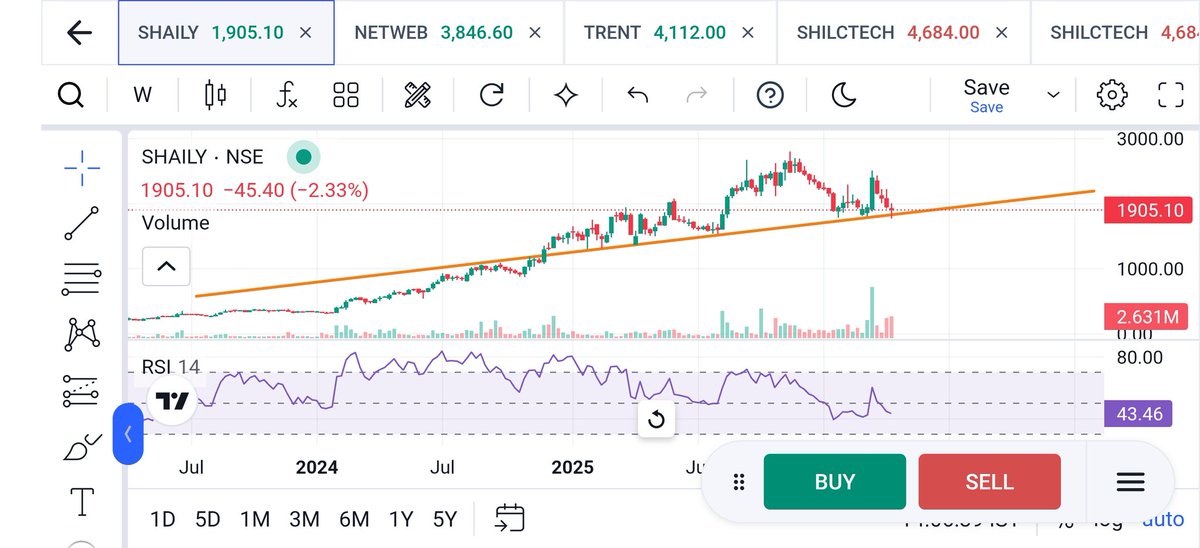Click the SELL button

coord(989,482)
